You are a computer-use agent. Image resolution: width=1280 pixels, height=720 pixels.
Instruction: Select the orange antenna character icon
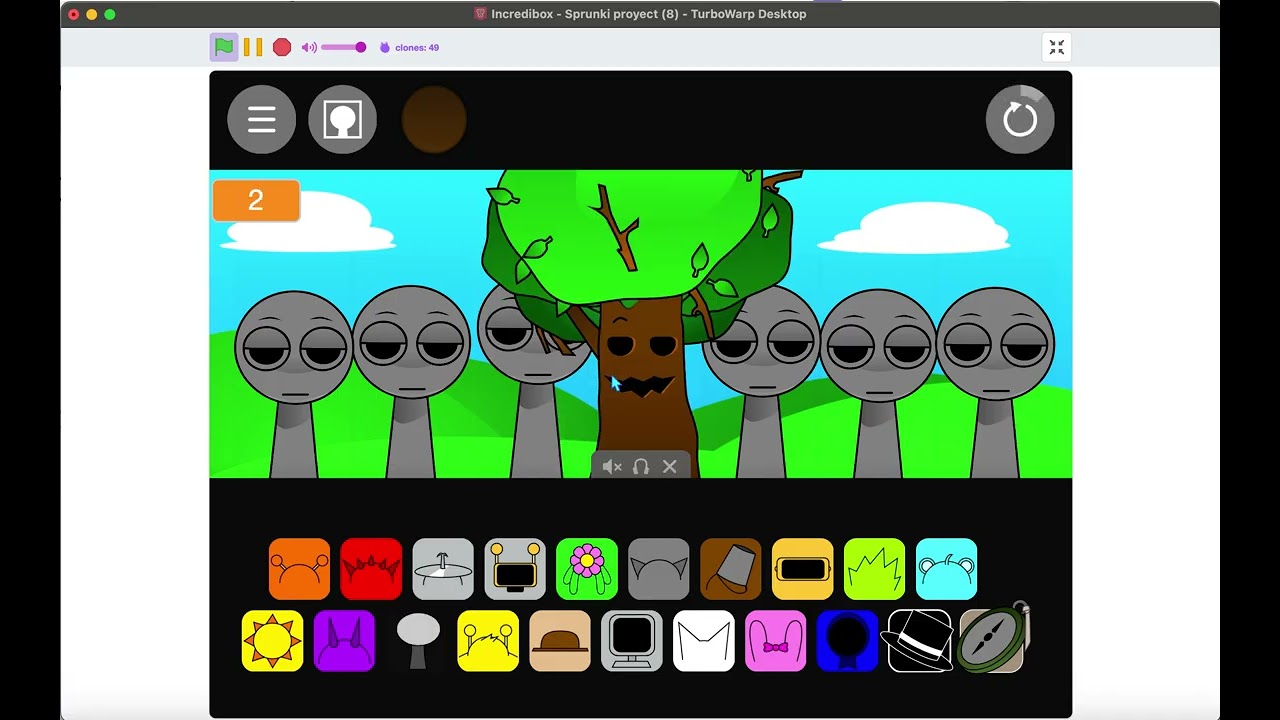[299, 569]
